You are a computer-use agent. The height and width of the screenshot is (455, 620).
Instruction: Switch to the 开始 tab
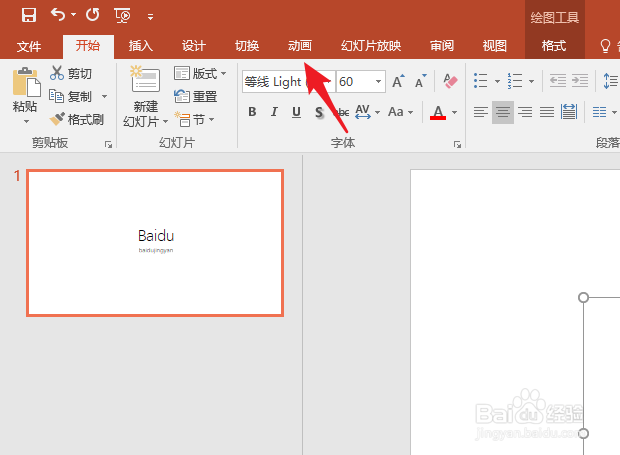(88, 46)
